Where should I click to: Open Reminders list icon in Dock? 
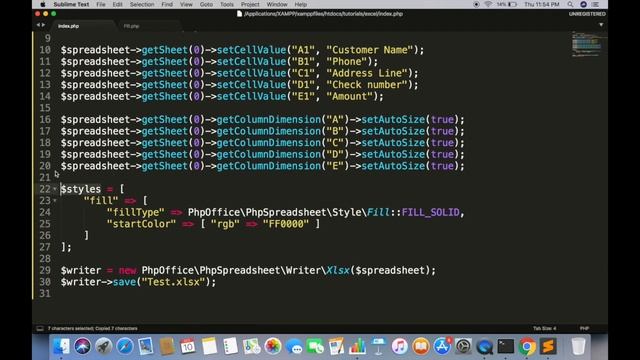point(231,347)
